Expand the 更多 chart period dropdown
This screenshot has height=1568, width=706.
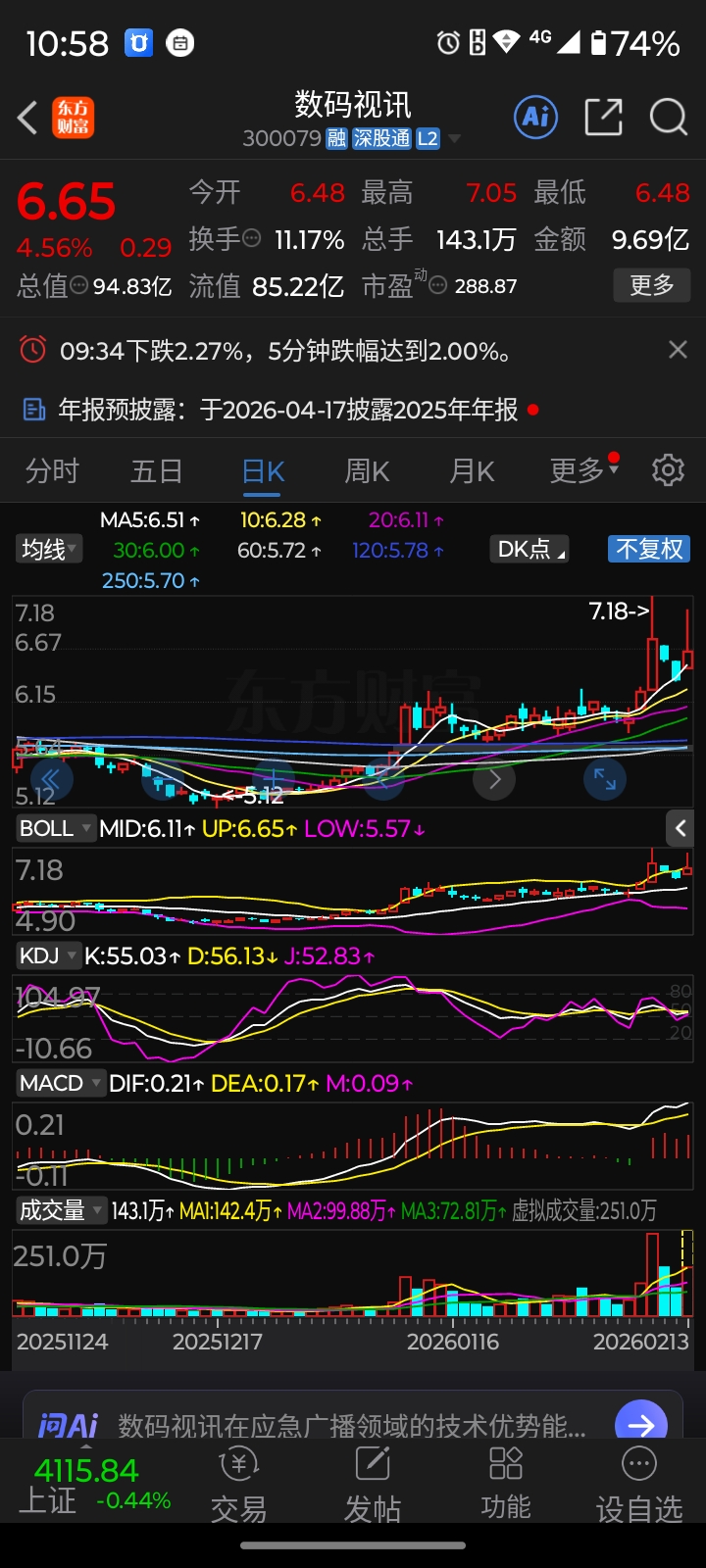coord(584,470)
